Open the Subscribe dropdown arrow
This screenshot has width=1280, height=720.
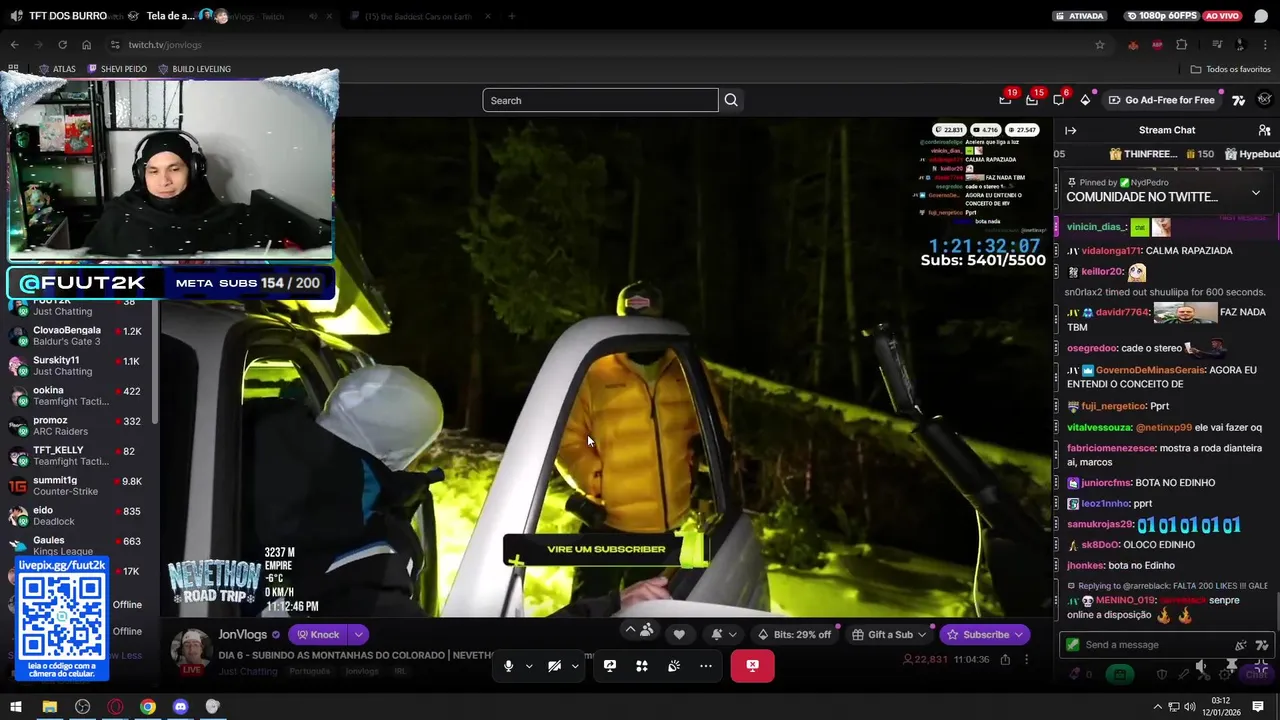coord(1018,634)
